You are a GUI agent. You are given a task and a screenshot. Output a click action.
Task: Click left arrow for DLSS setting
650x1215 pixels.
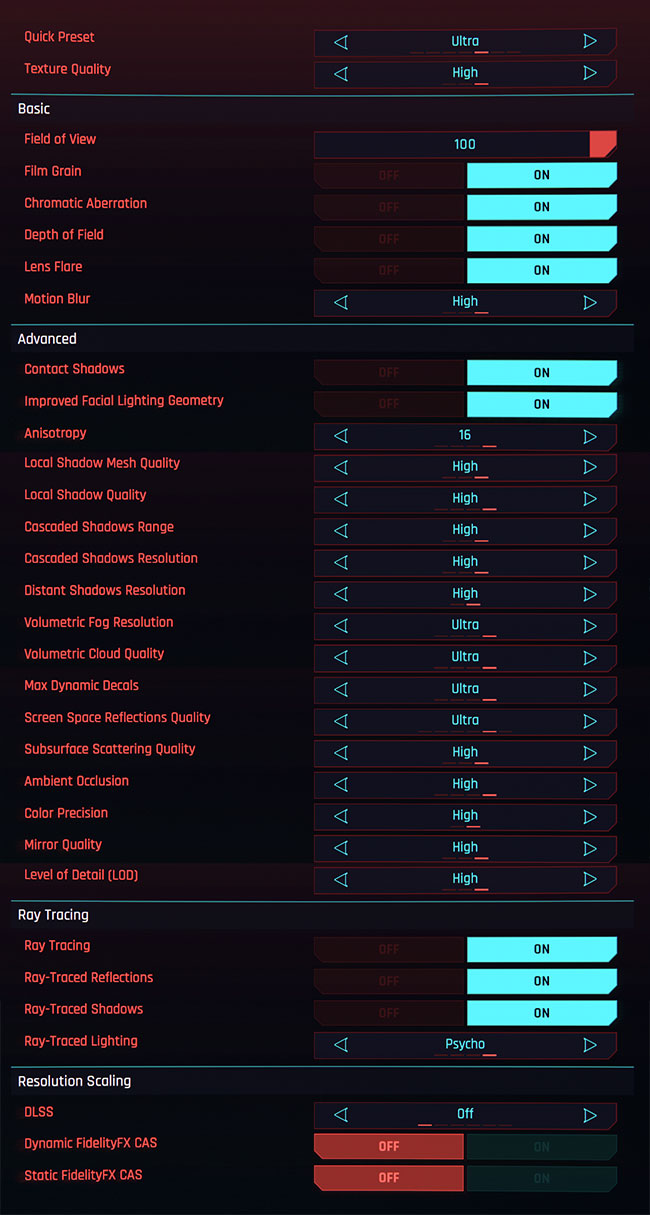pyautogui.click(x=341, y=1115)
